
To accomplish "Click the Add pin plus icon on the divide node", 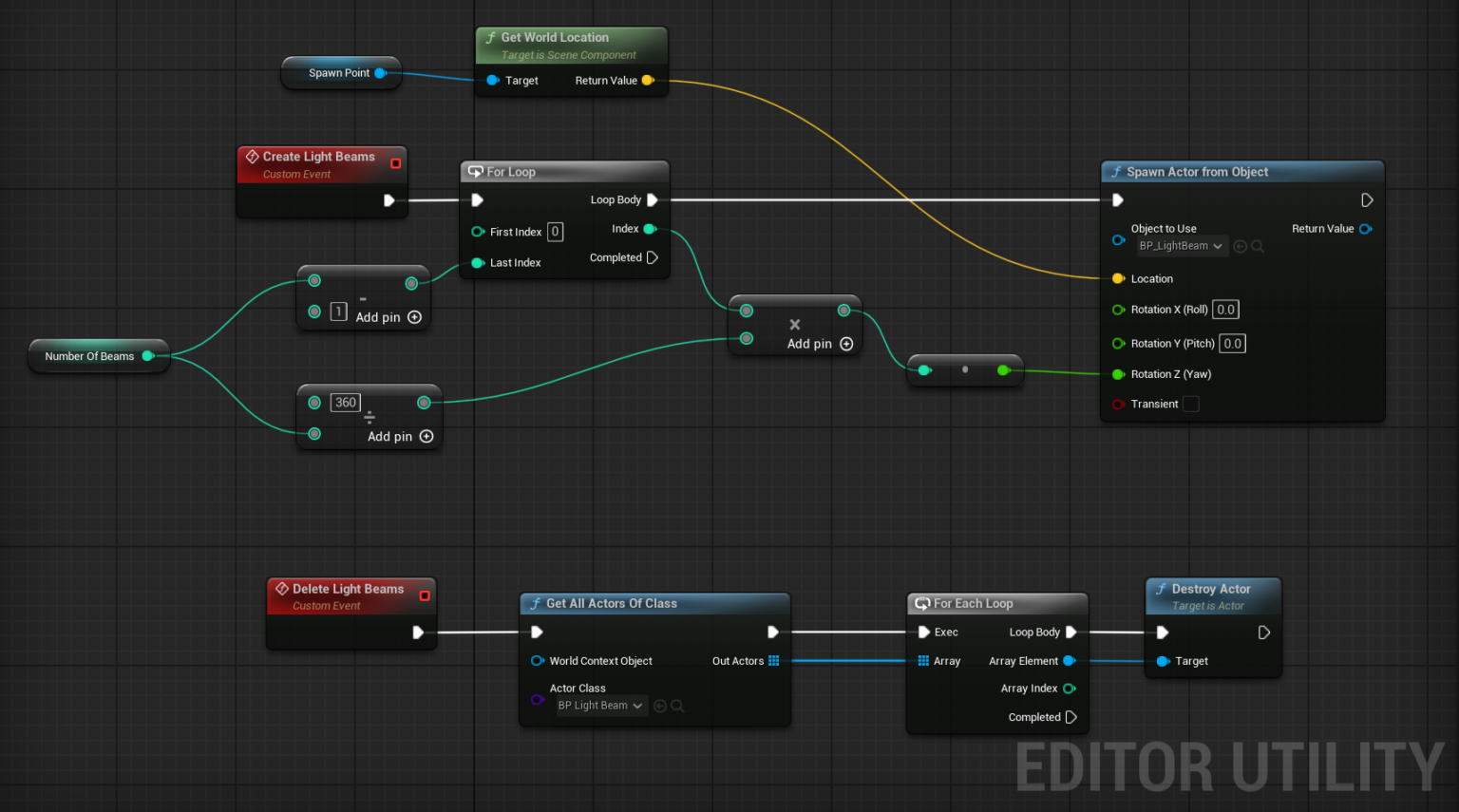I will (426, 436).
